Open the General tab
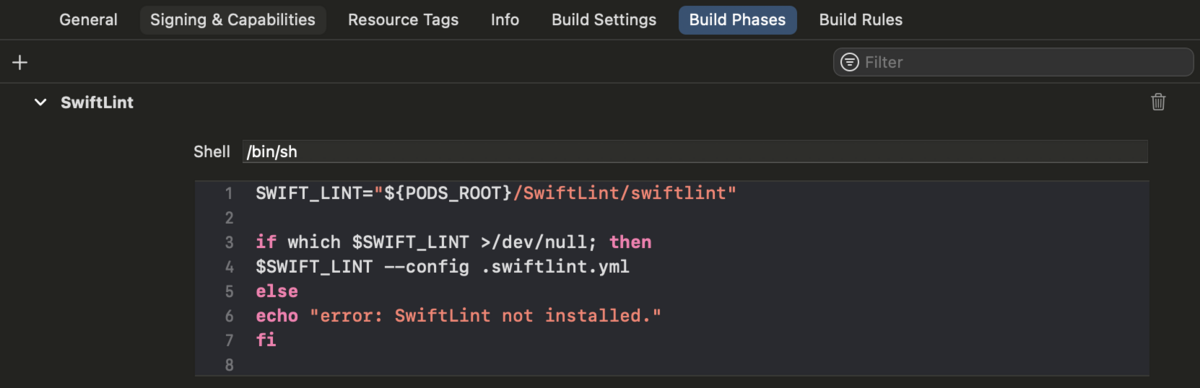The image size is (1200, 388). [88, 19]
